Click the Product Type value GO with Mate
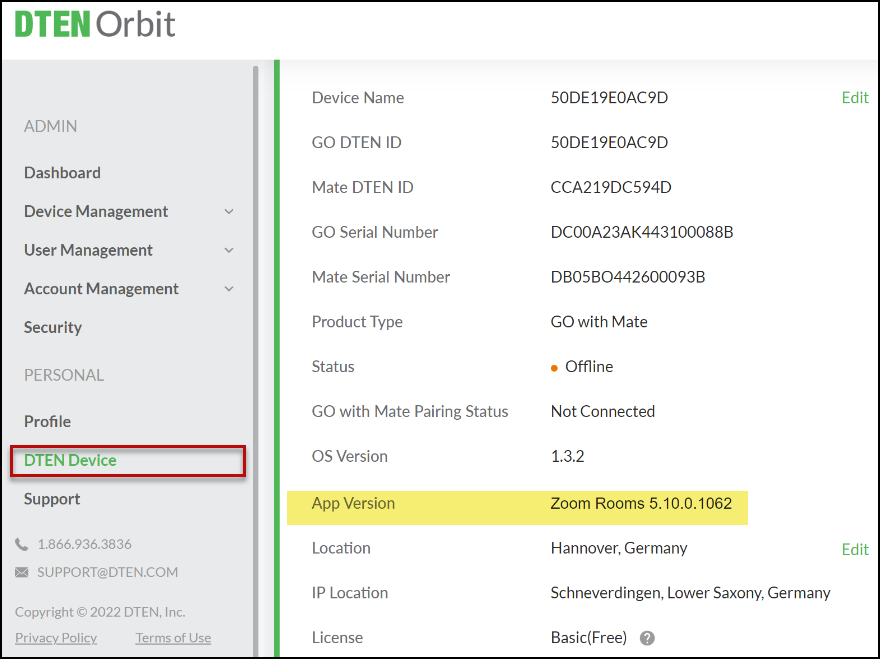Screen dimensions: 880x659 599,322
